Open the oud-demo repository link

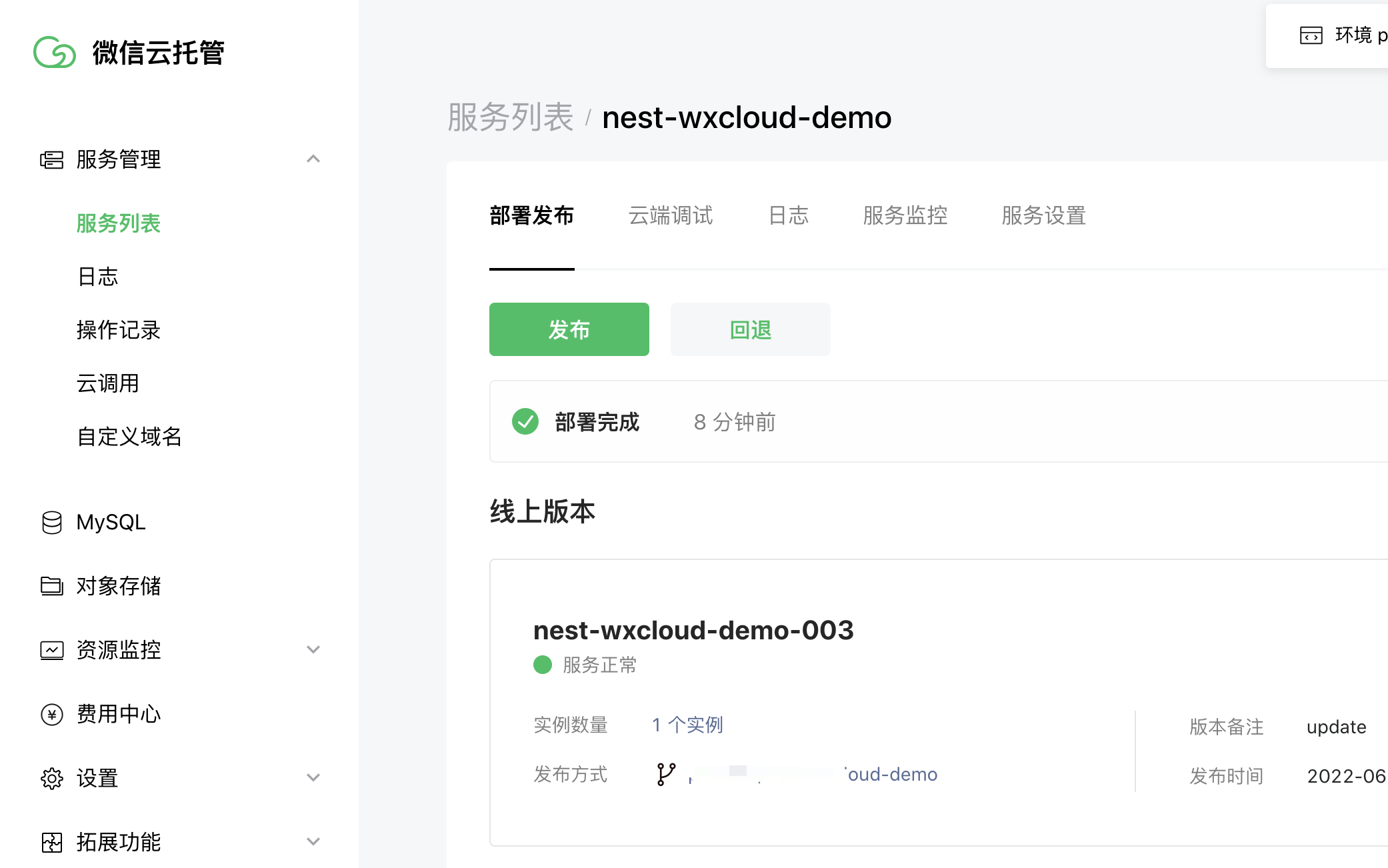891,774
